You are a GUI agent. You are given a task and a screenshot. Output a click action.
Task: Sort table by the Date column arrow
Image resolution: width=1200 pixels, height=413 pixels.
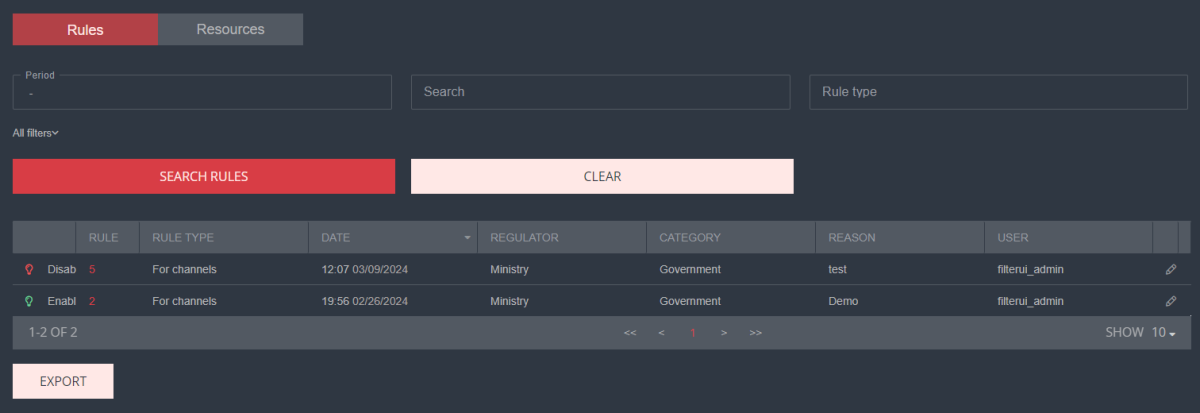[x=467, y=238]
